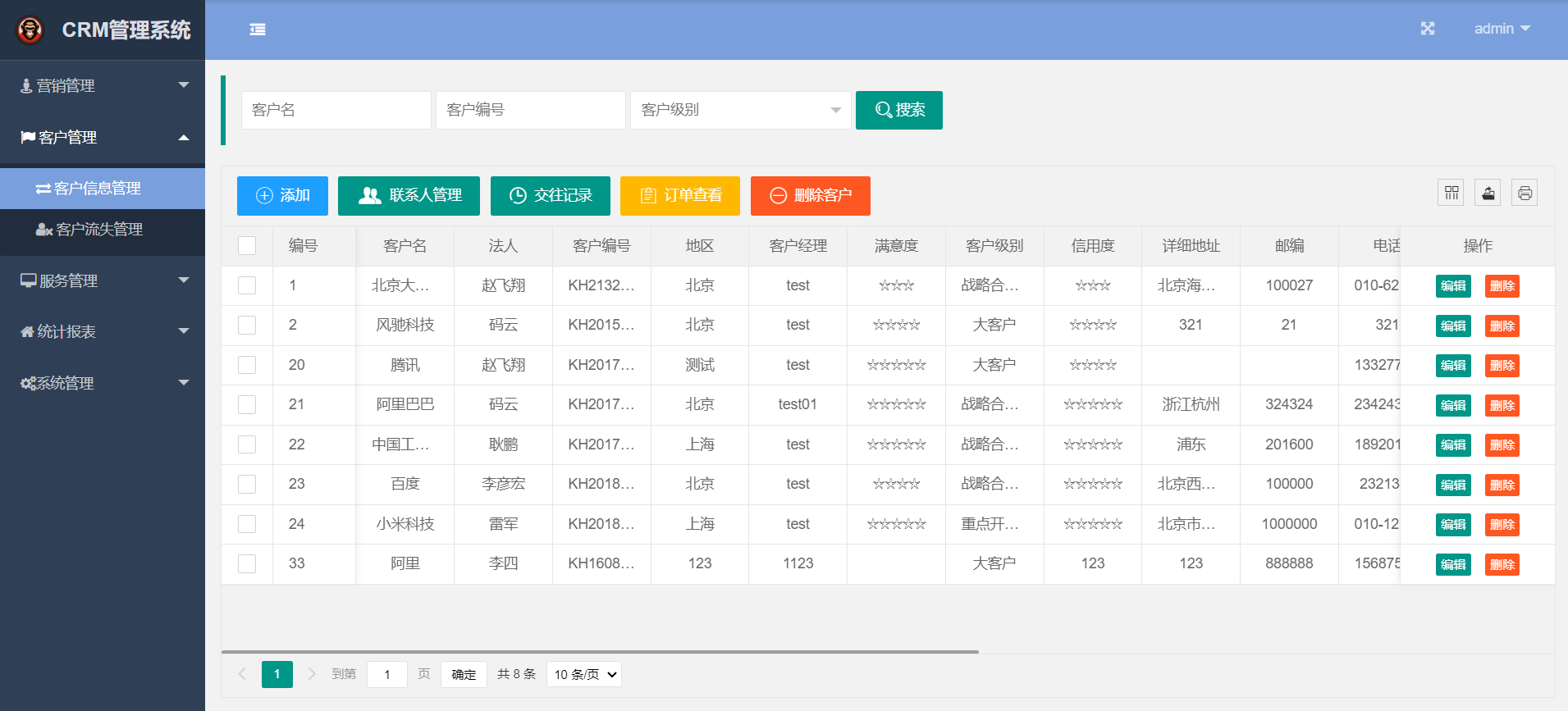
Task: Click the test01 manager cell
Action: pyautogui.click(x=798, y=404)
